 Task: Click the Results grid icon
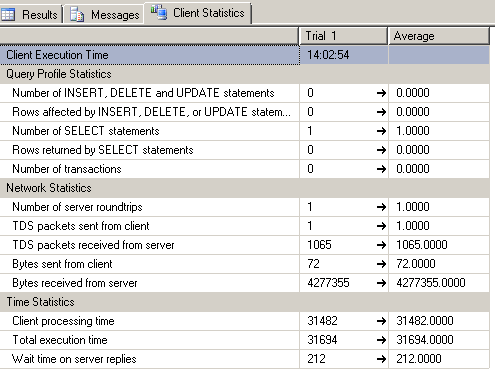click(8, 15)
